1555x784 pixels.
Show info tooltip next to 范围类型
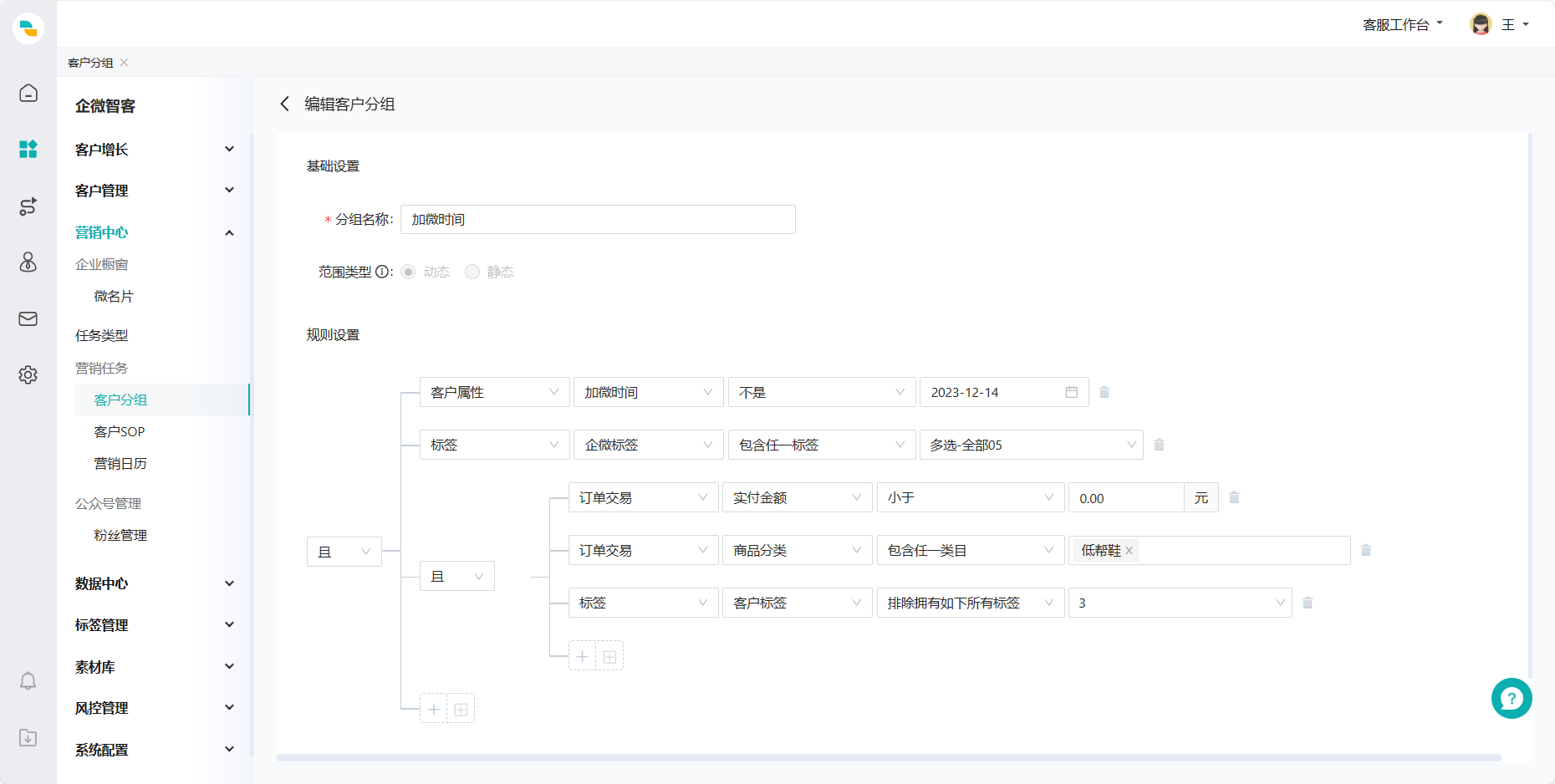tap(383, 272)
